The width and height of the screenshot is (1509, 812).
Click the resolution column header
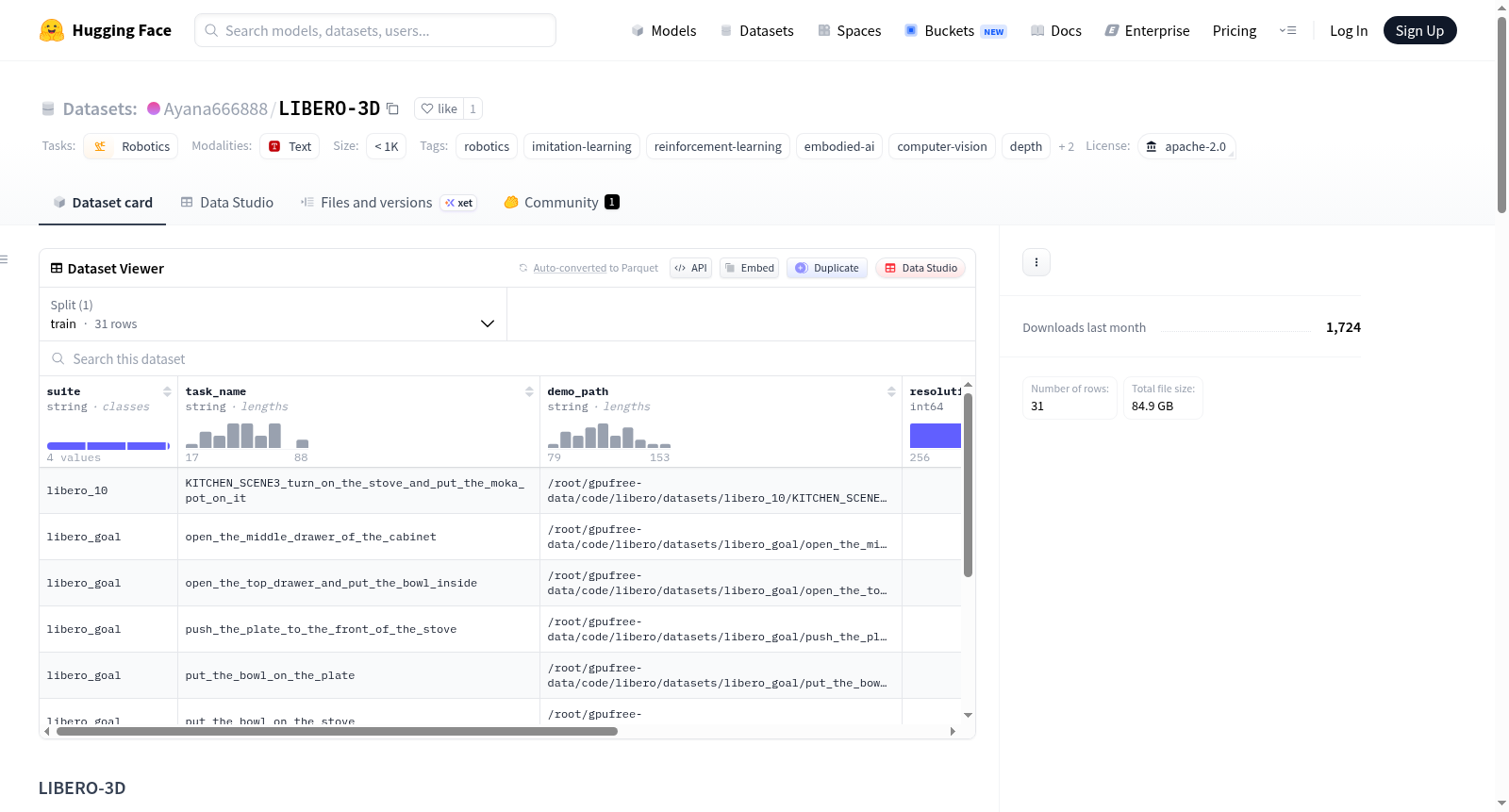click(x=936, y=391)
